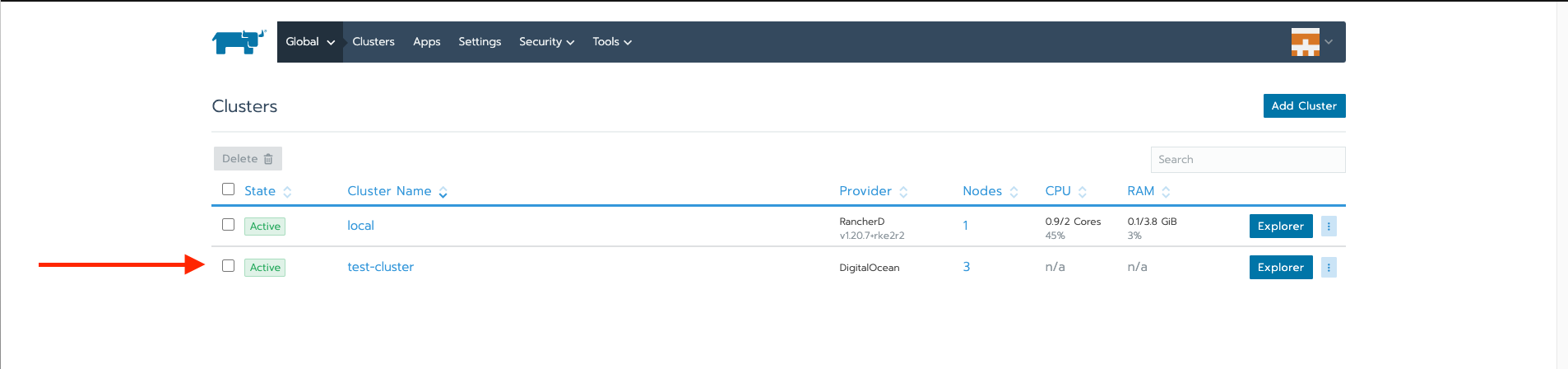Sort by Cluster Name column arrows
The width and height of the screenshot is (1568, 369).
(443, 192)
